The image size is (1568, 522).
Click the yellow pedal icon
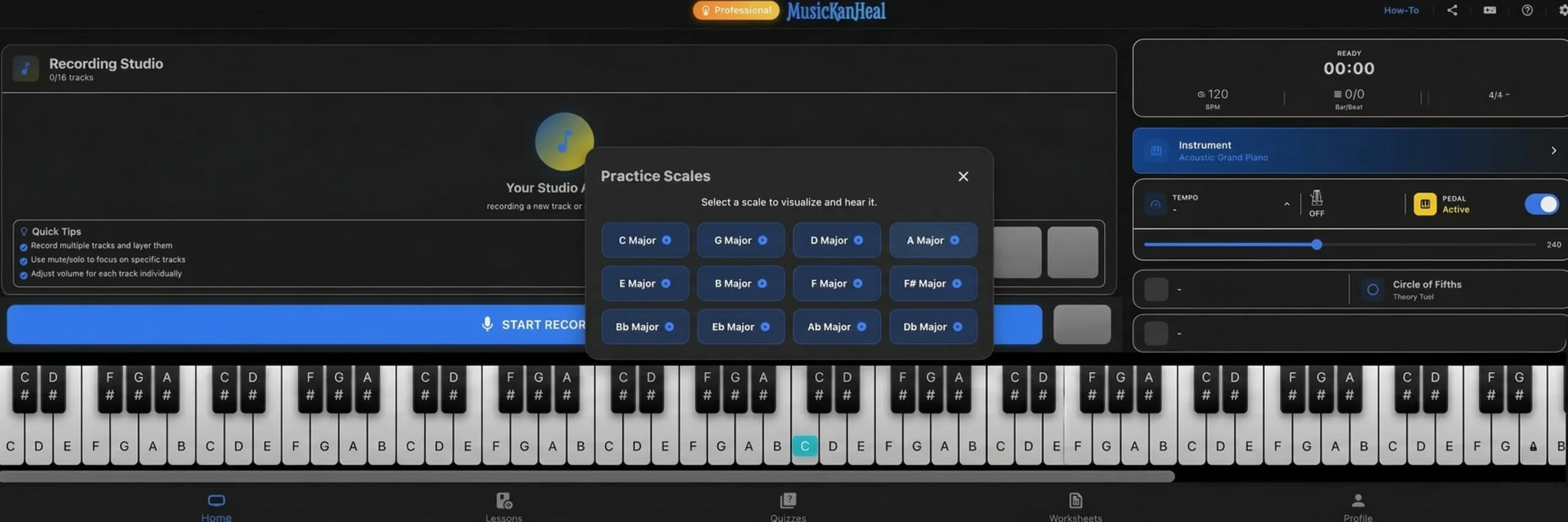[1425, 204]
